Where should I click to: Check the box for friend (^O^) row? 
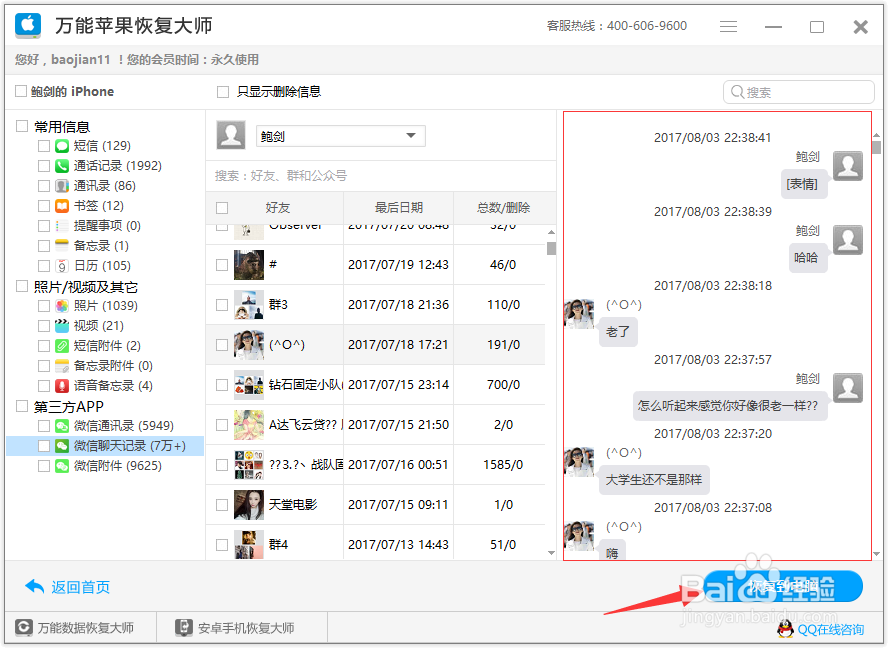coord(222,345)
